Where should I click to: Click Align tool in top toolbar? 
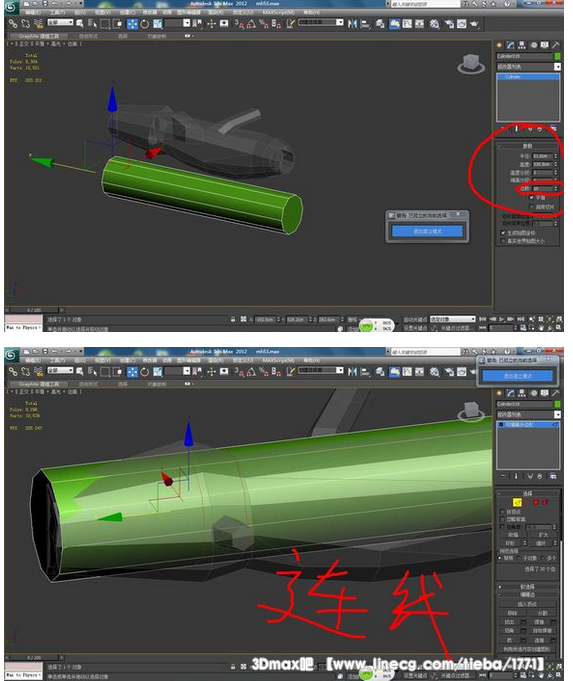365,23
